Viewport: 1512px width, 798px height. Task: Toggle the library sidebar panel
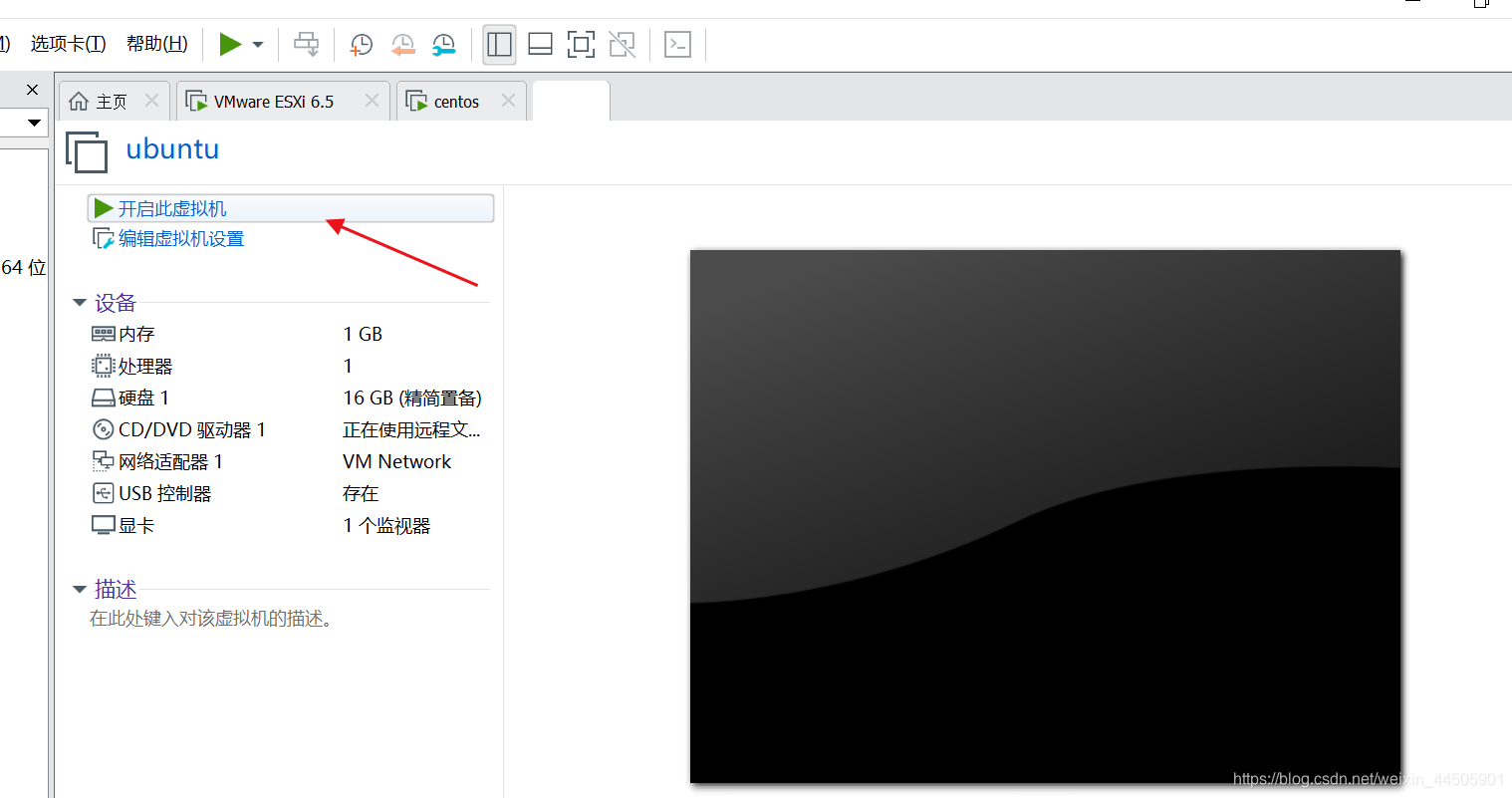[x=499, y=44]
